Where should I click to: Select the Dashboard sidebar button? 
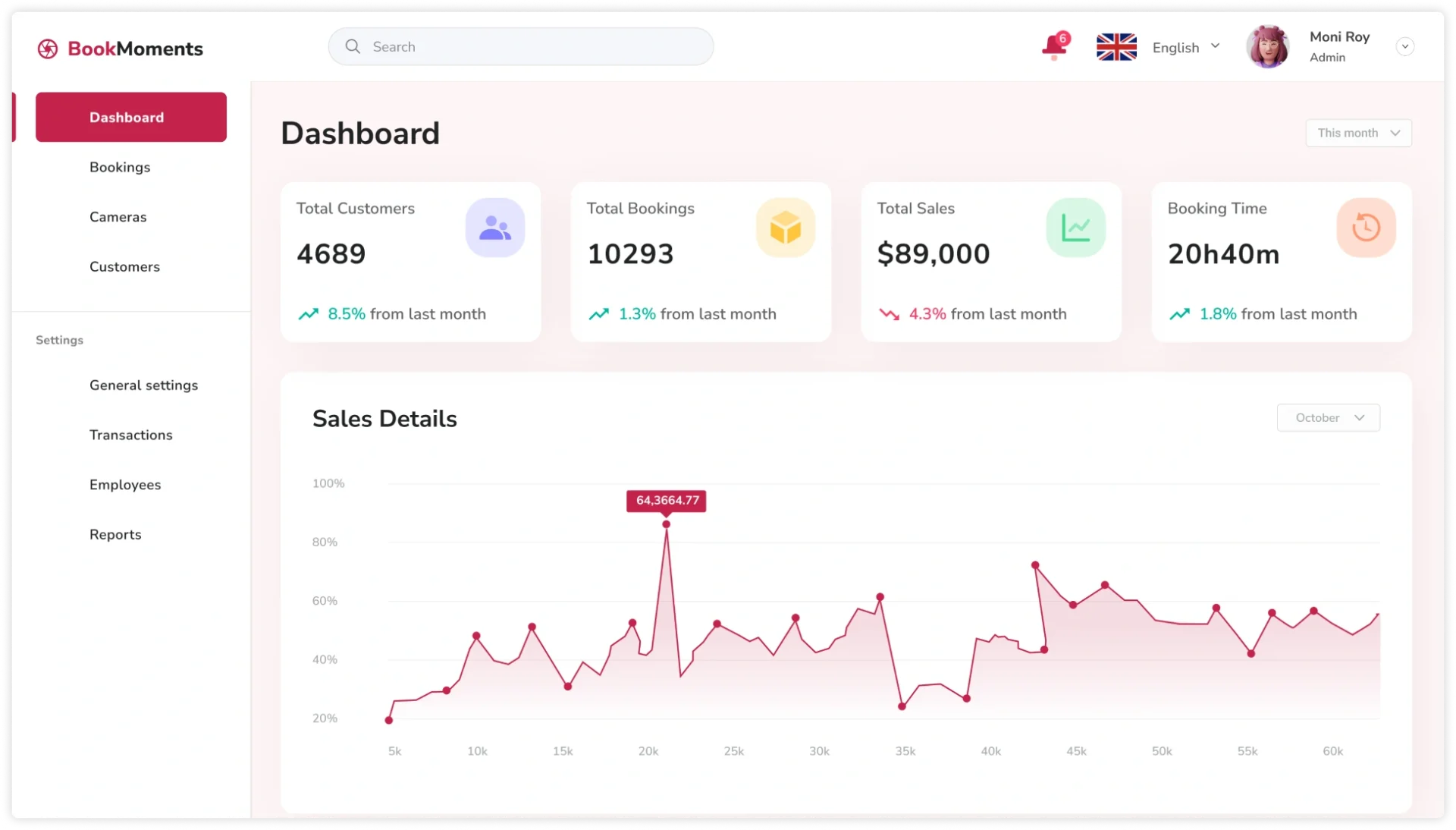(x=131, y=117)
